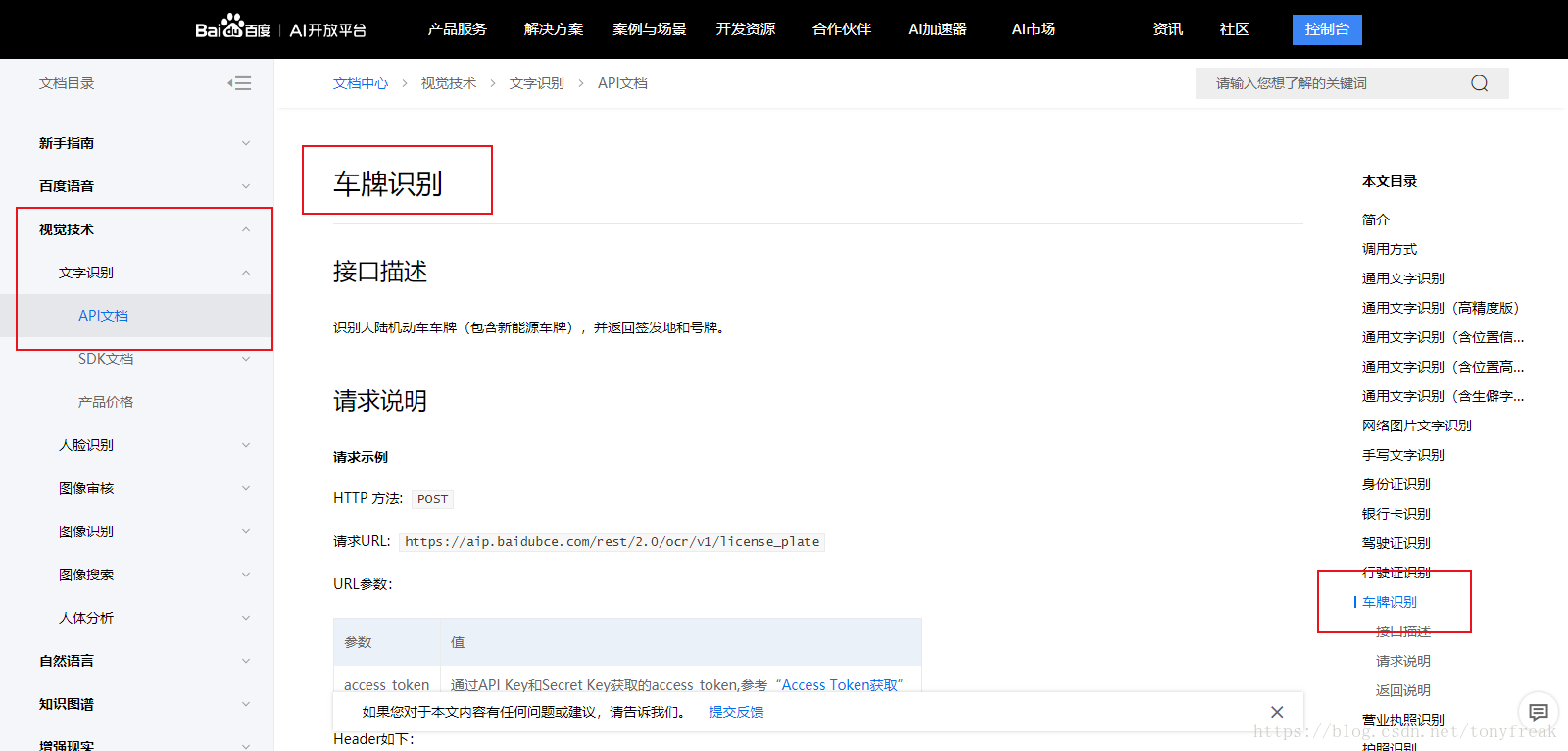Open the 社区 nav item
This screenshot has width=1568, height=751.
1235,29
